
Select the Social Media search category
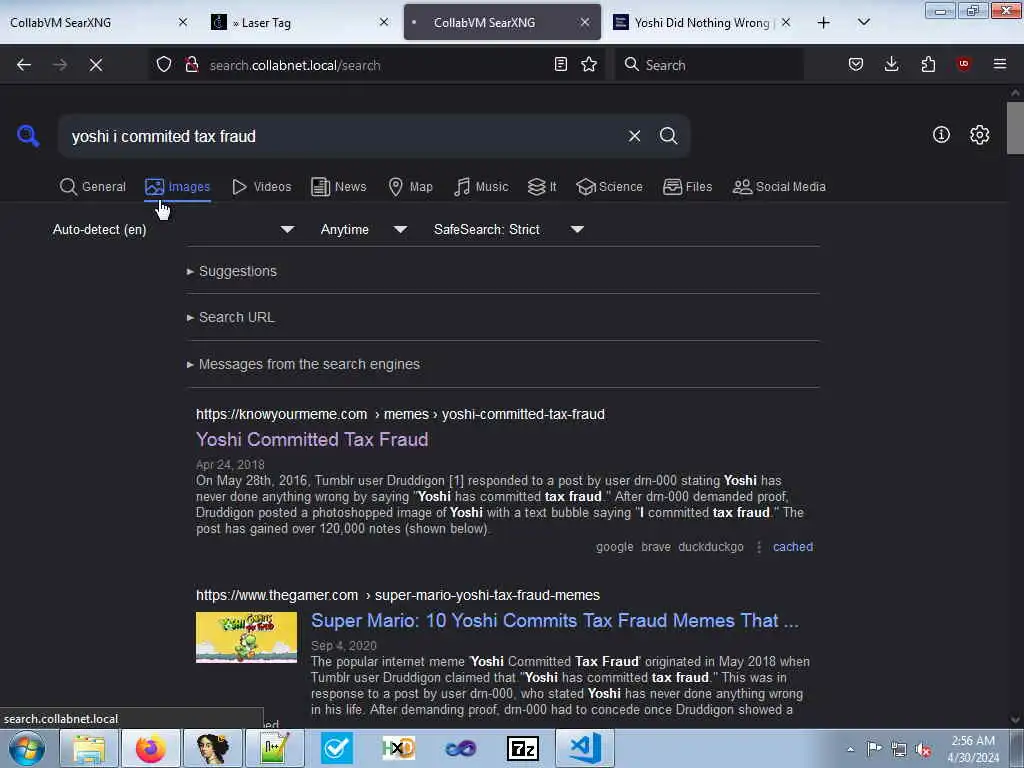[779, 187]
